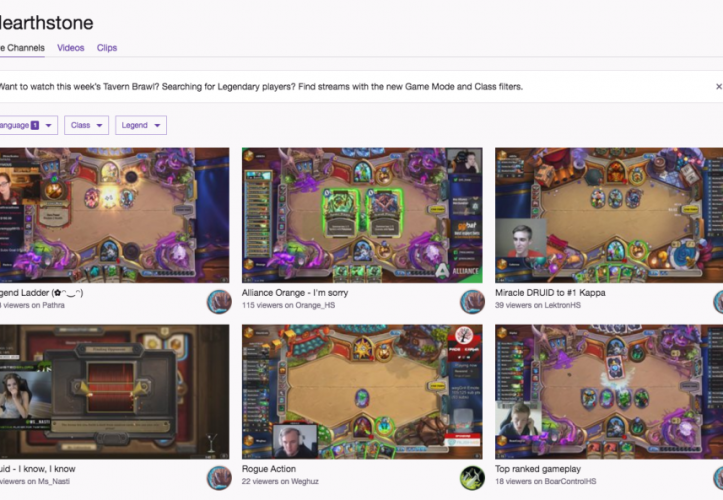Image resolution: width=723 pixels, height=500 pixels.
Task: Open the Miracle DRUID stream thumbnail
Action: (x=609, y=215)
